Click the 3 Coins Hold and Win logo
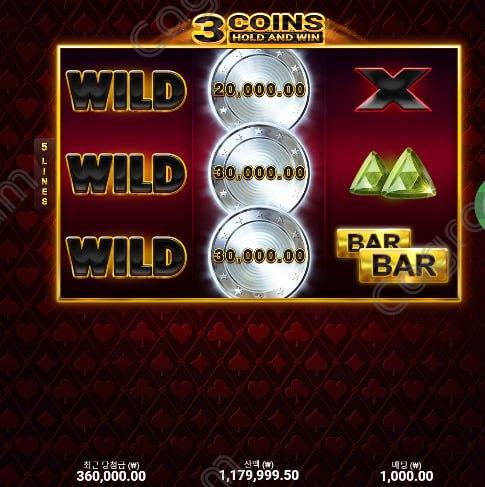Viewport: 485px width, 487px height. [x=259, y=29]
